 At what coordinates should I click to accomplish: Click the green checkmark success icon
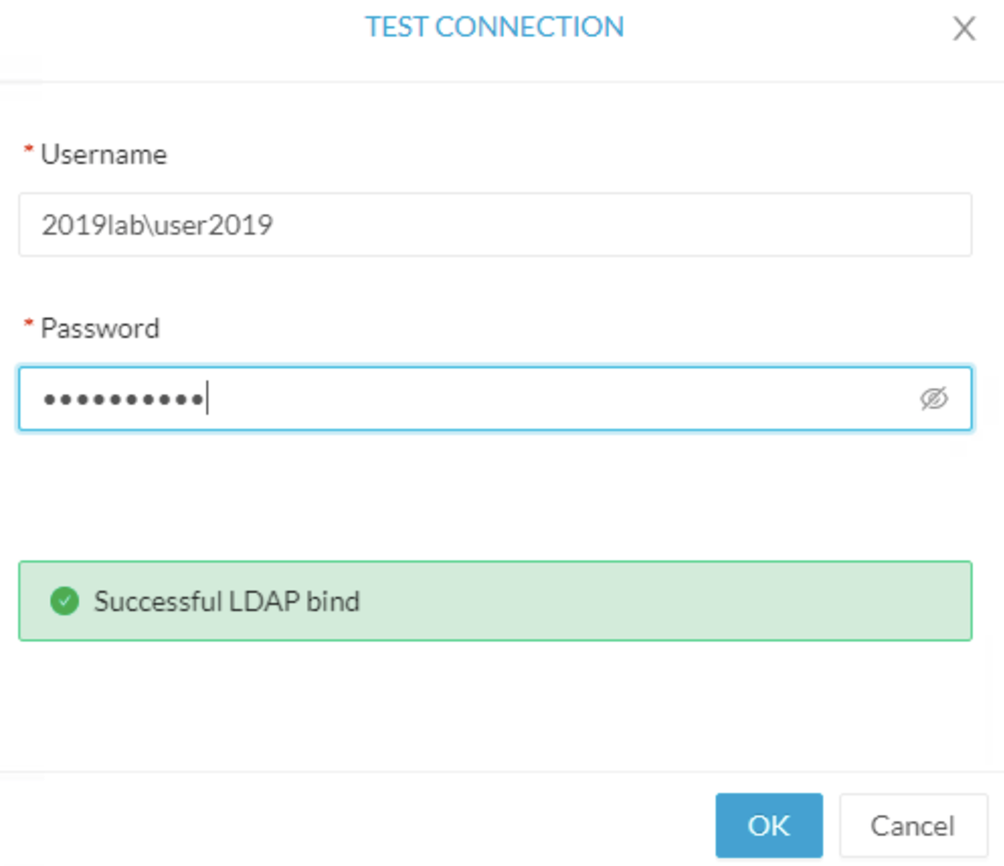[65, 601]
